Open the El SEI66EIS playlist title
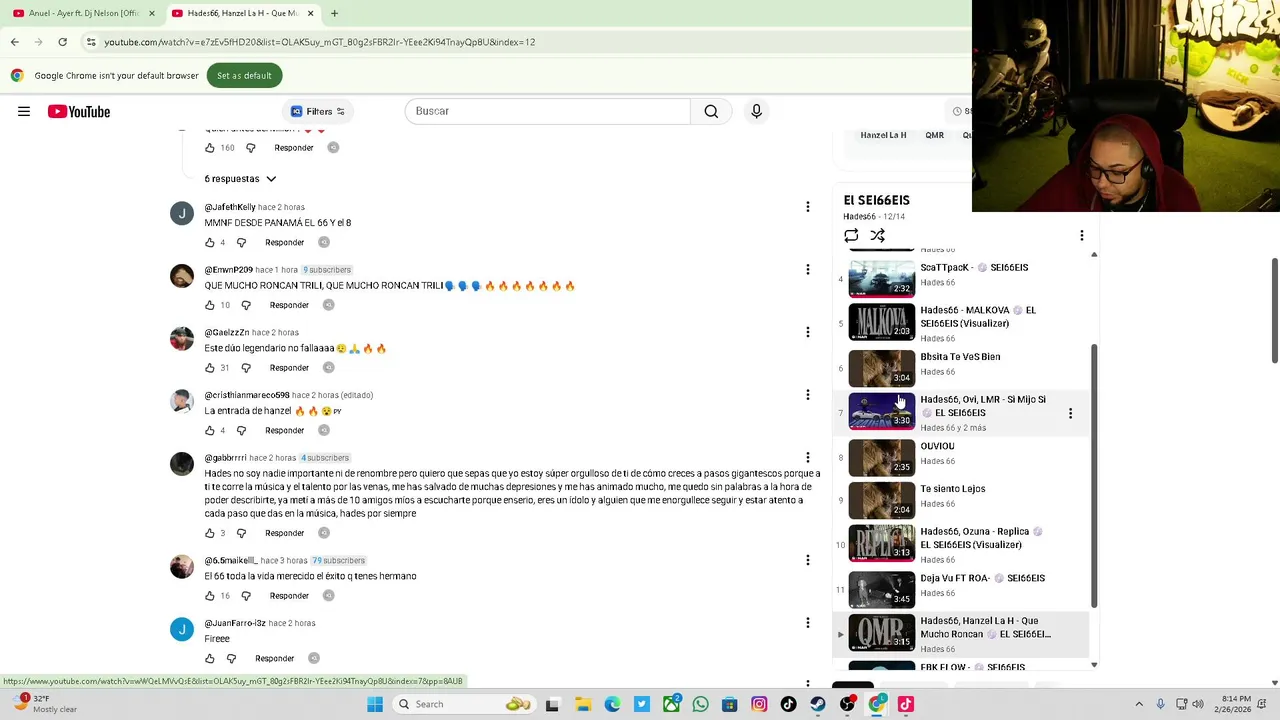The image size is (1280, 720). pyautogui.click(x=876, y=200)
